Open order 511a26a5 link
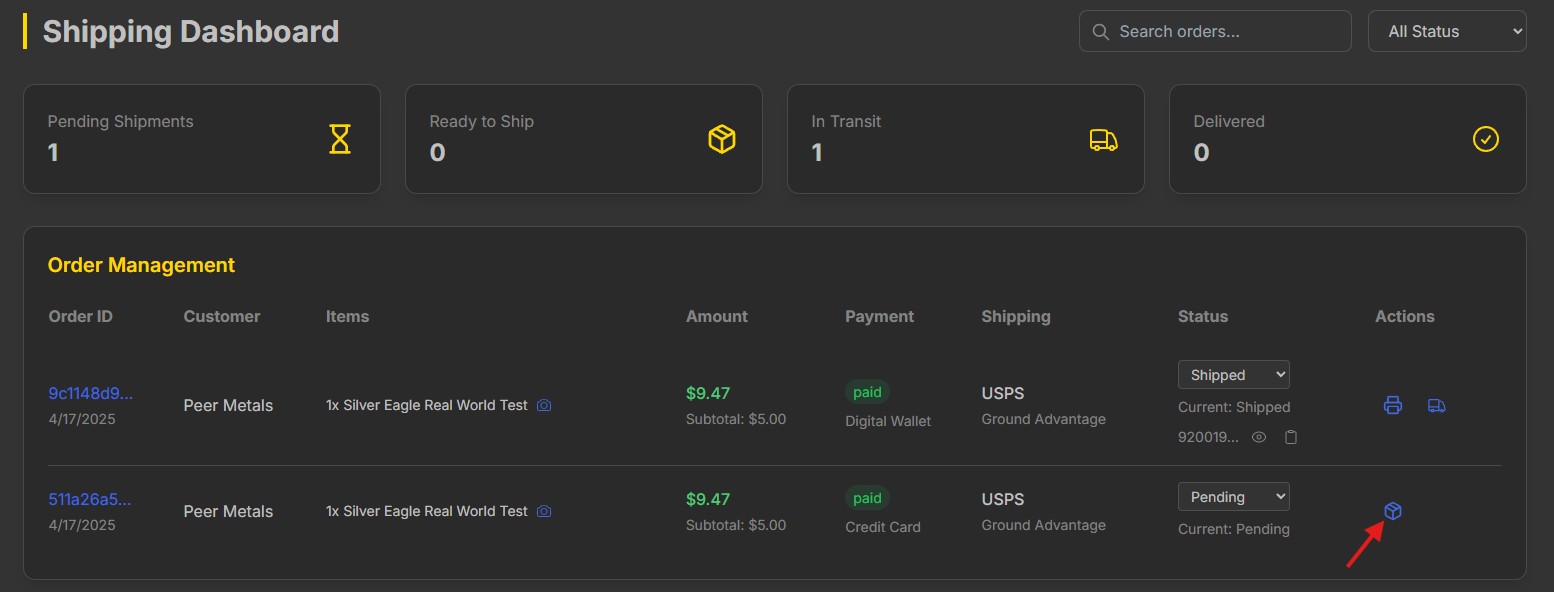1554x592 pixels. (x=90, y=499)
